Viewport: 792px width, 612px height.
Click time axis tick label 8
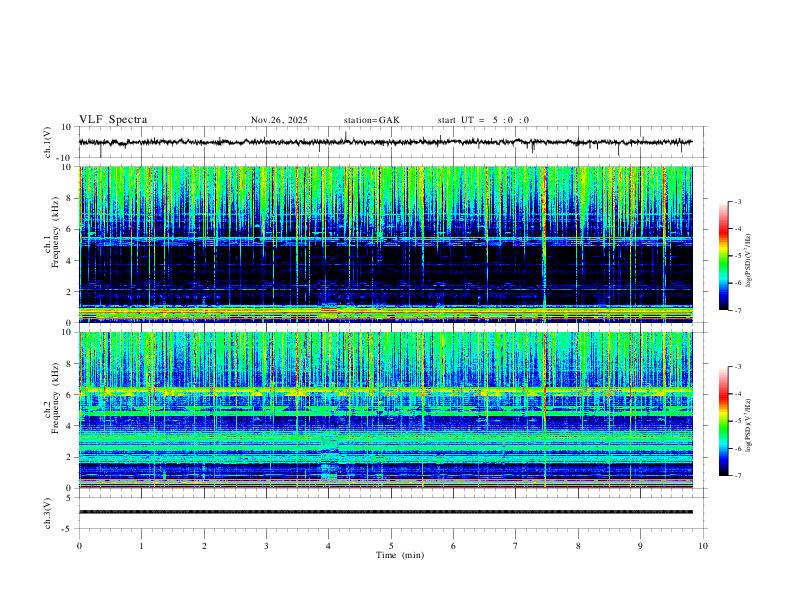click(578, 546)
